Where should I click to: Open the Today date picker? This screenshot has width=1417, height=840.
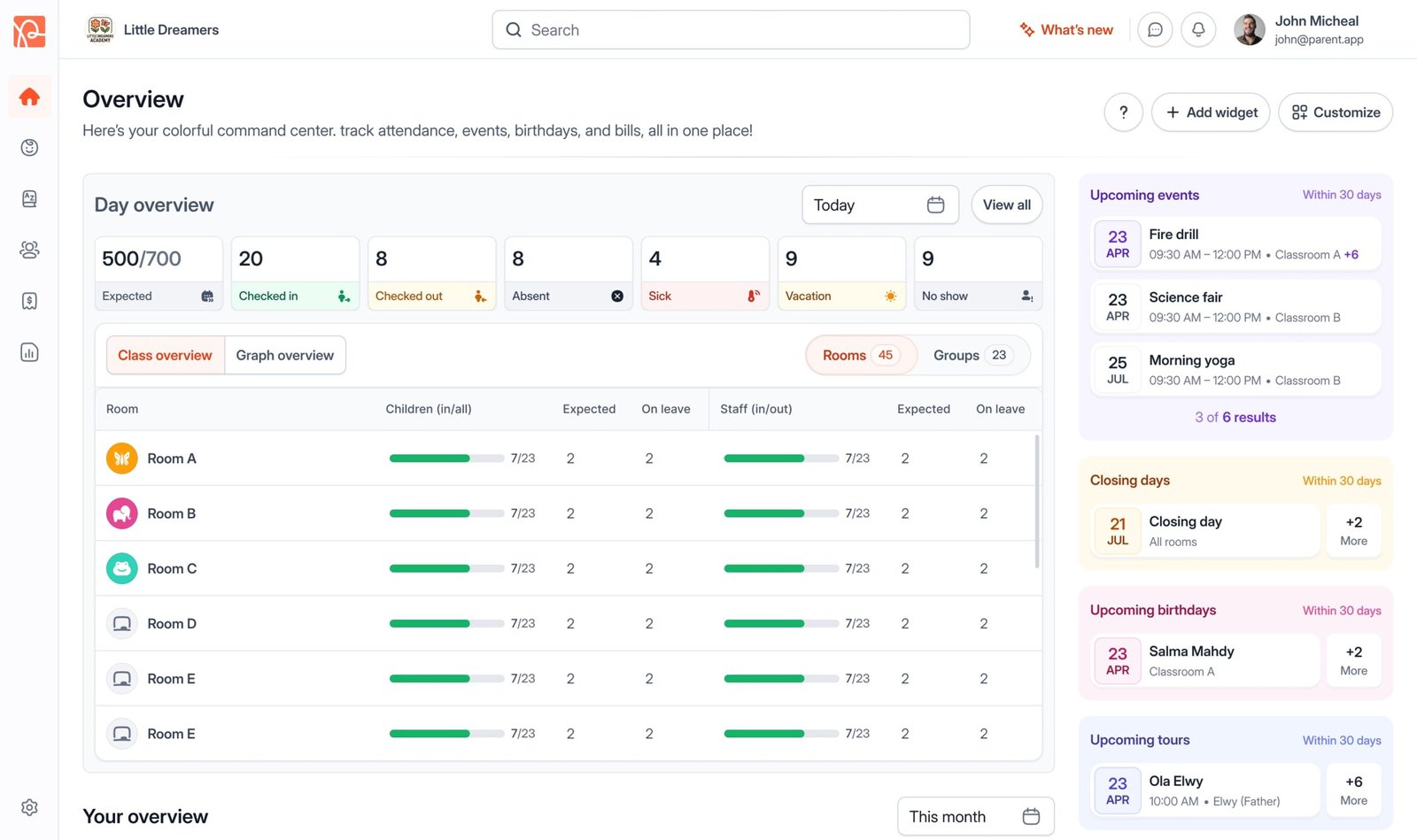tap(879, 204)
